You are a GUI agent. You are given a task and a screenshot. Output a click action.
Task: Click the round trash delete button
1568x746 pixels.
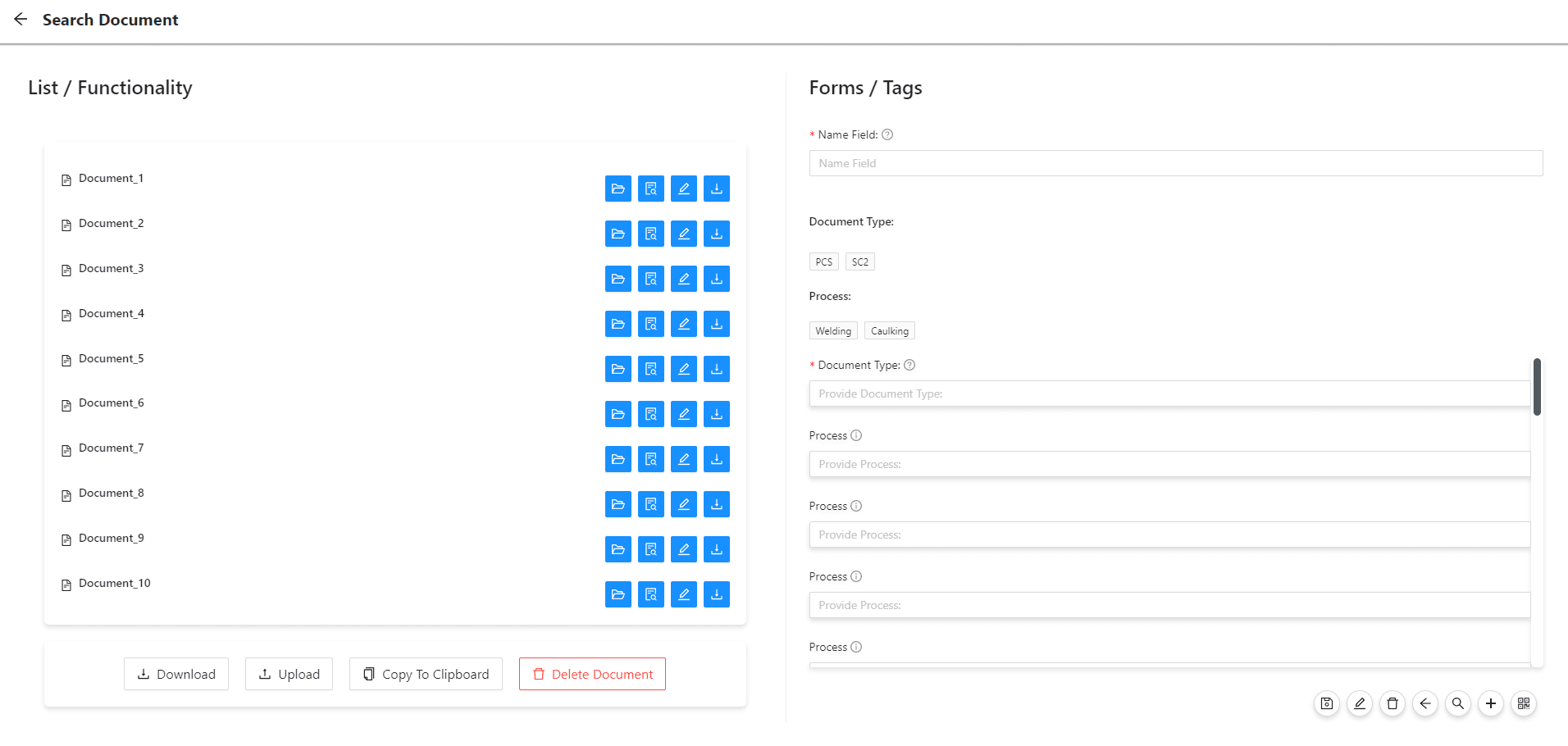point(1393,703)
